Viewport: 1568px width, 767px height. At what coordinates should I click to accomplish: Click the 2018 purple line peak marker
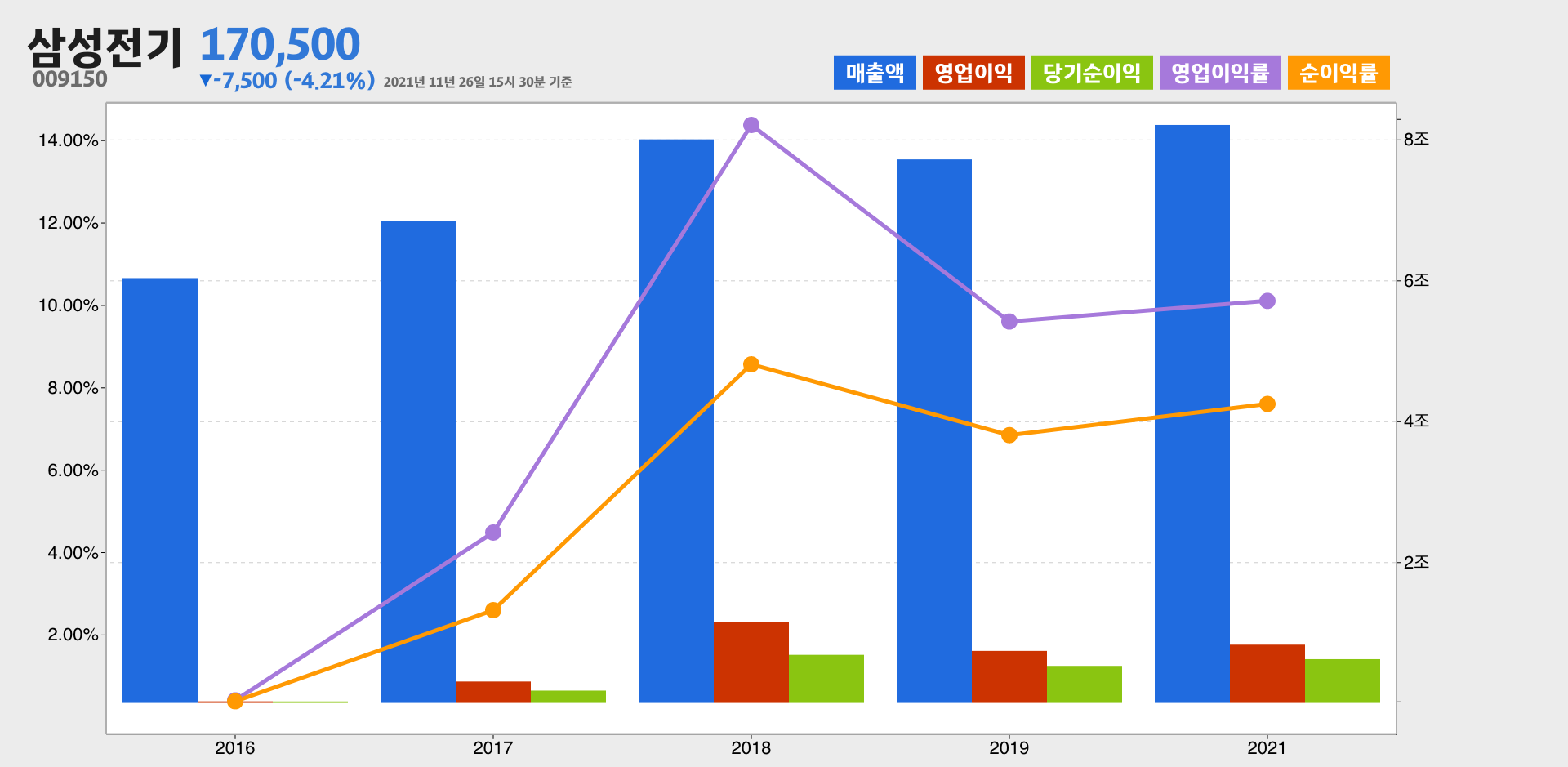751,125
